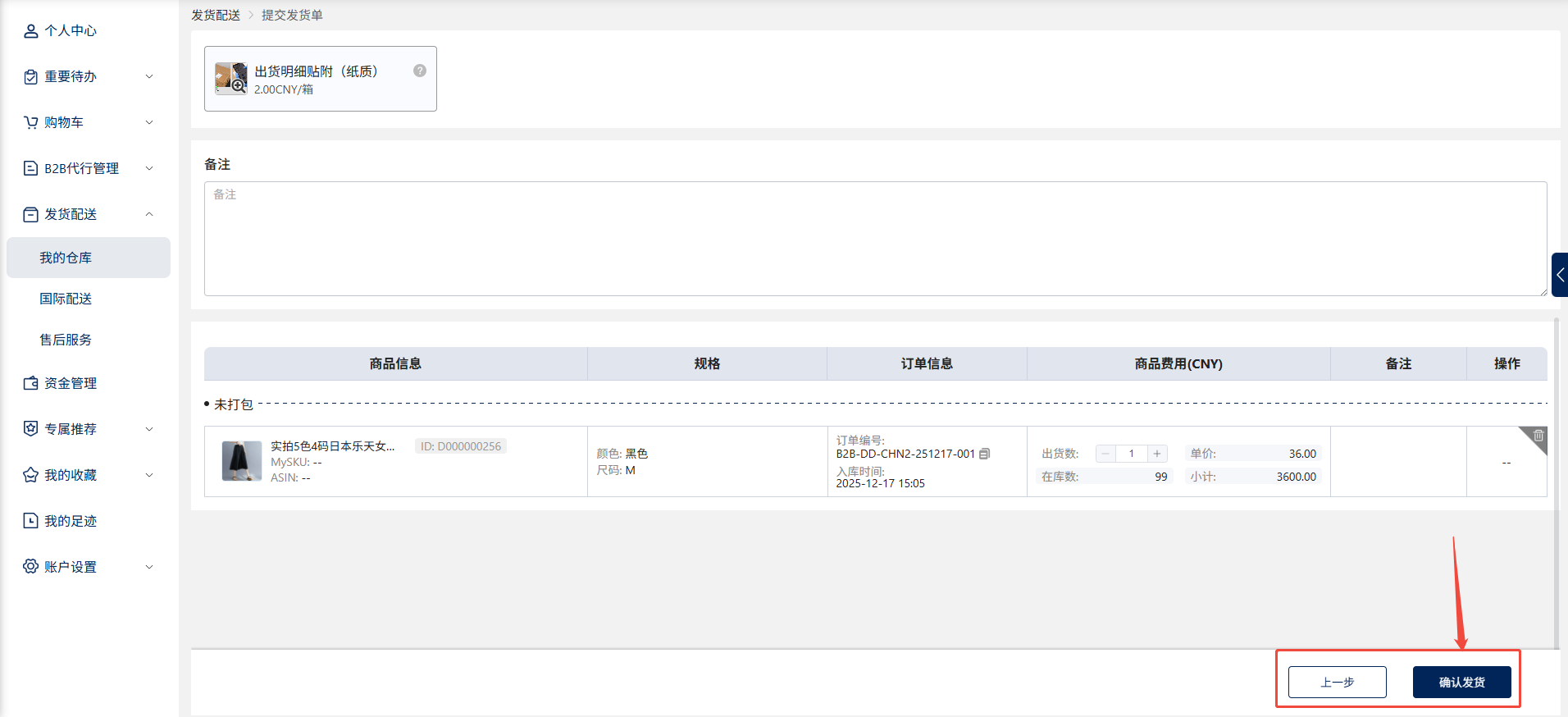Click the 我的足迹 clock icon

pyautogui.click(x=30, y=522)
